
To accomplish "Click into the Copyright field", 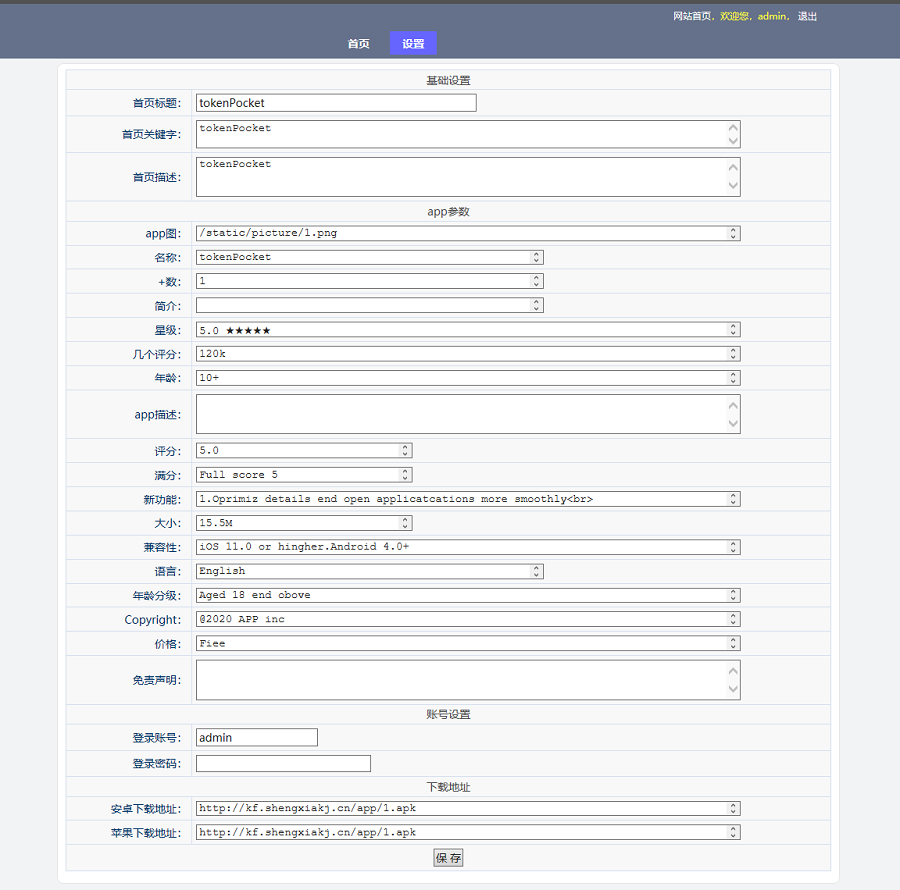I will [468, 619].
